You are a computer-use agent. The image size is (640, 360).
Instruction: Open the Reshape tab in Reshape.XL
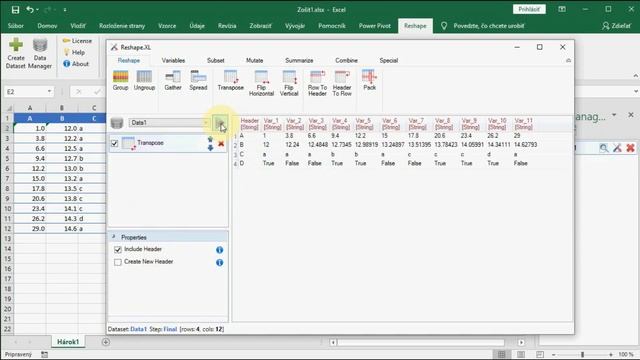point(129,60)
